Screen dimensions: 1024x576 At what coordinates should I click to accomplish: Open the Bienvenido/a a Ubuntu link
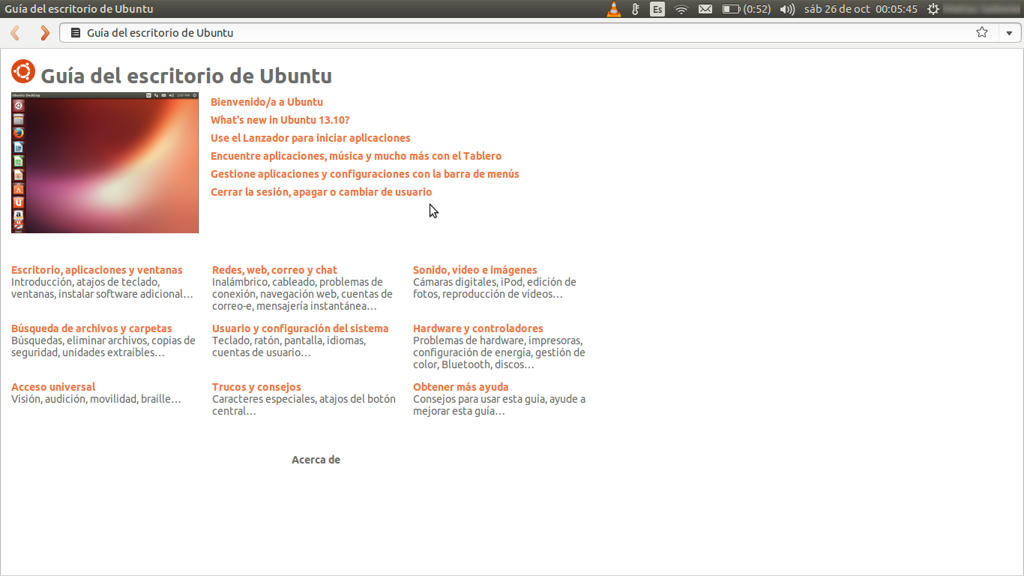tap(266, 102)
